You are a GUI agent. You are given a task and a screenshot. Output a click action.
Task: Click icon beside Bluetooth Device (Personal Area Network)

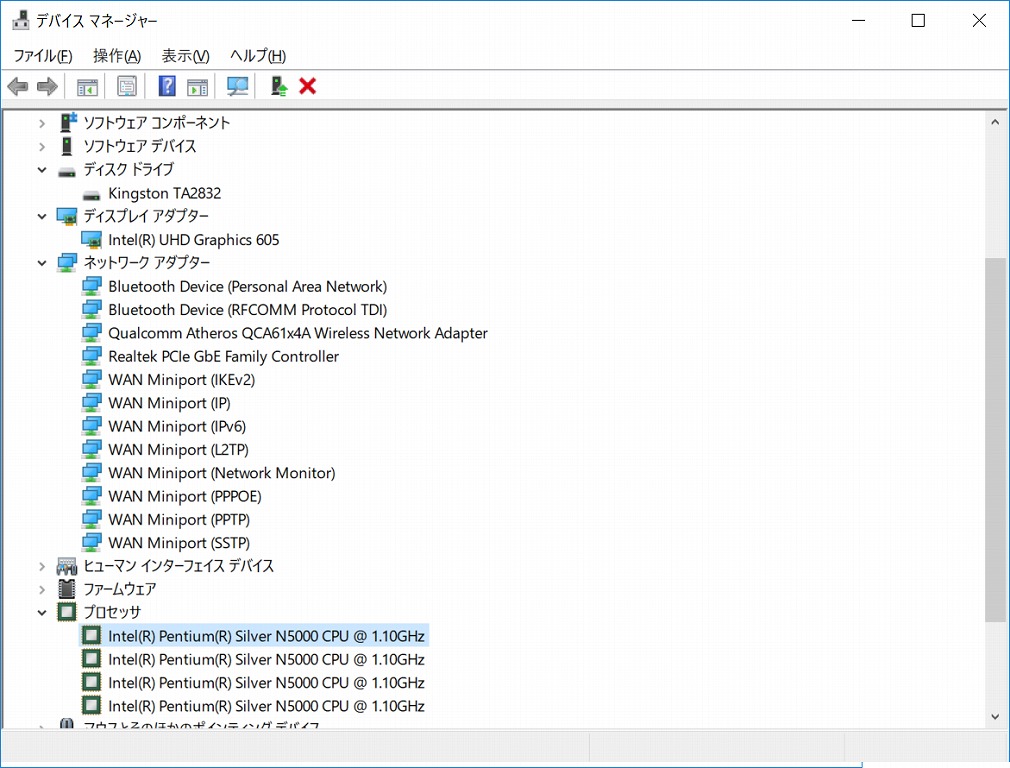click(91, 286)
